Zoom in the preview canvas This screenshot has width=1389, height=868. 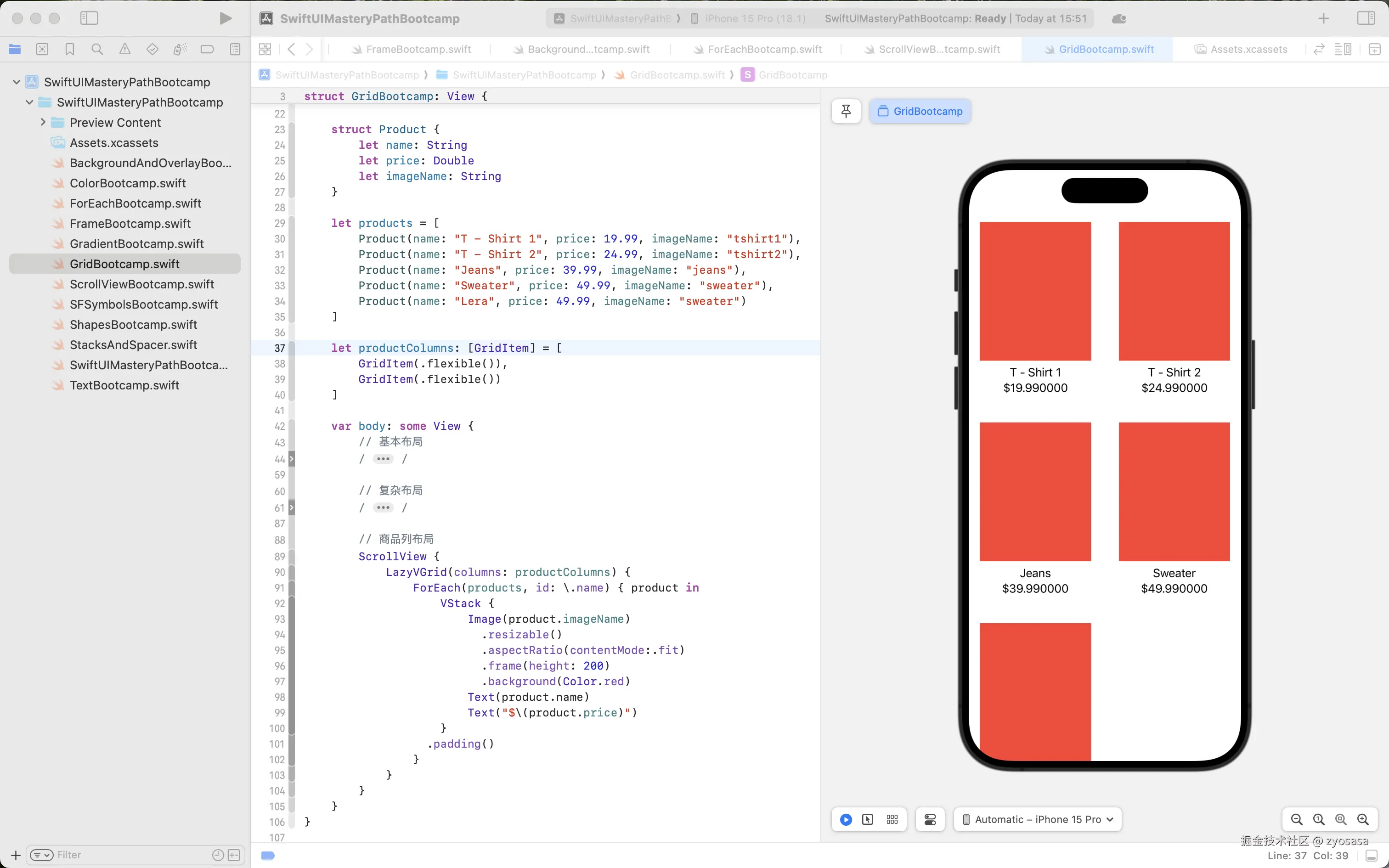tap(1363, 820)
